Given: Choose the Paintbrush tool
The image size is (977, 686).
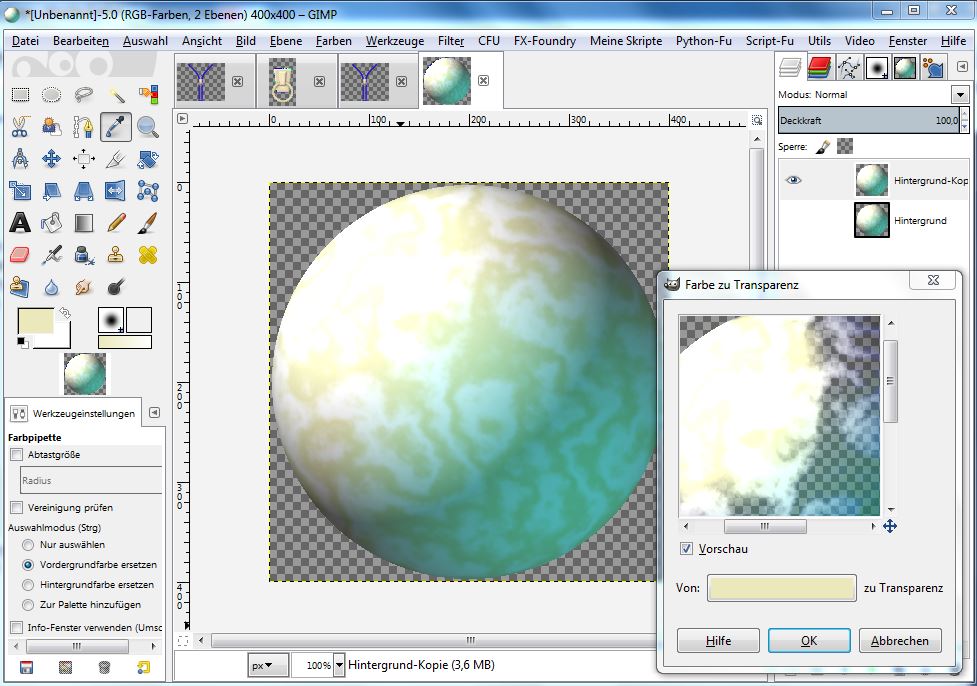Looking at the screenshot, I should pos(148,223).
